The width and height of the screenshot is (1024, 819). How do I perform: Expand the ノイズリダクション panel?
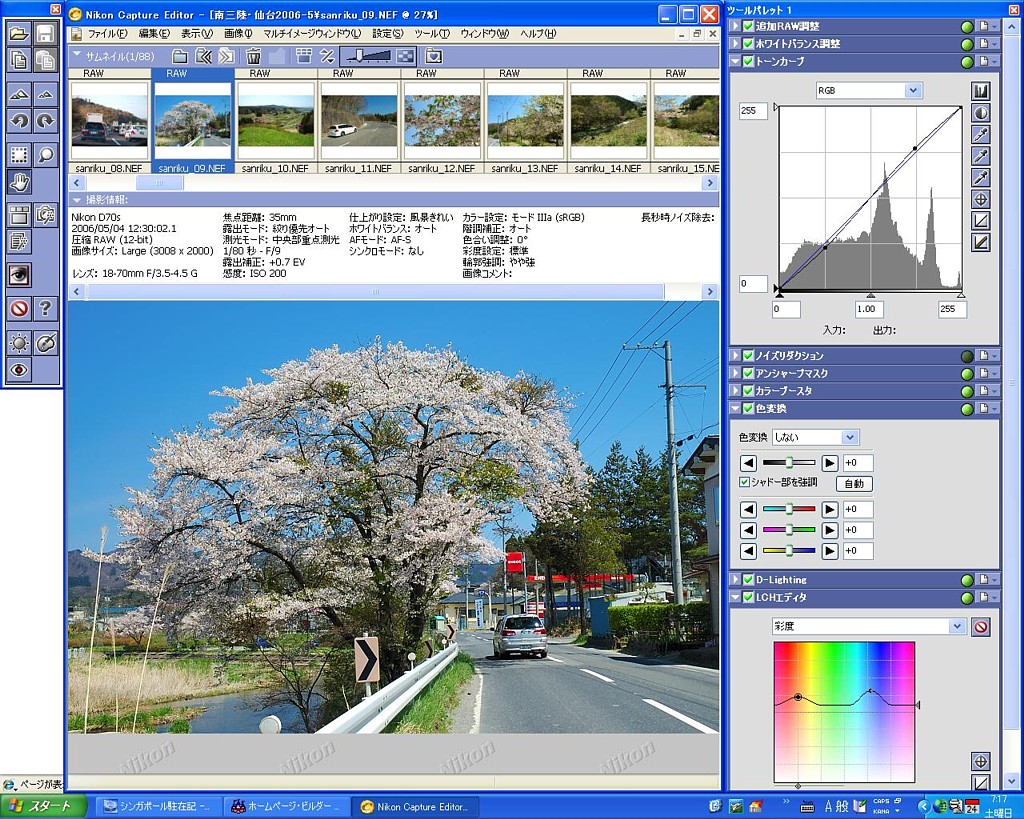pos(735,356)
